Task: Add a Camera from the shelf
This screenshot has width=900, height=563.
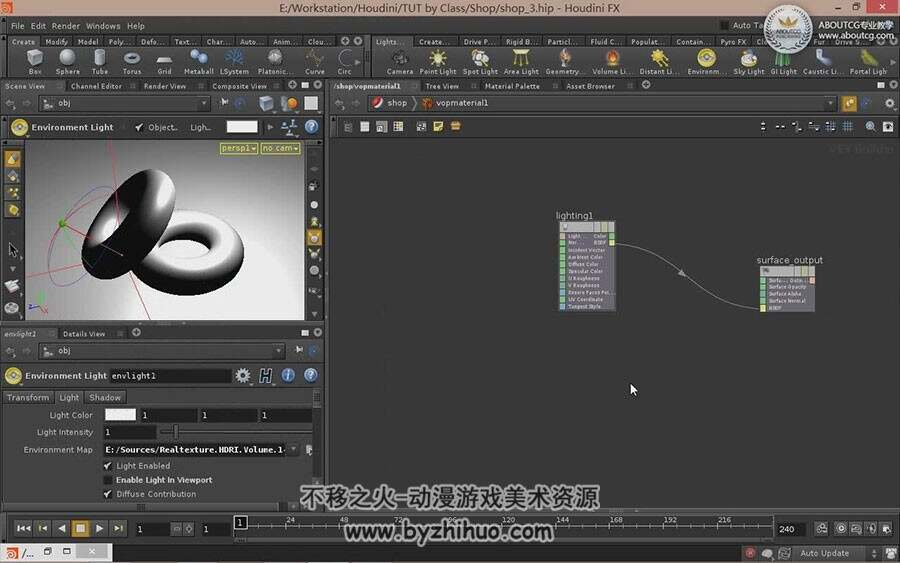Action: [399, 61]
